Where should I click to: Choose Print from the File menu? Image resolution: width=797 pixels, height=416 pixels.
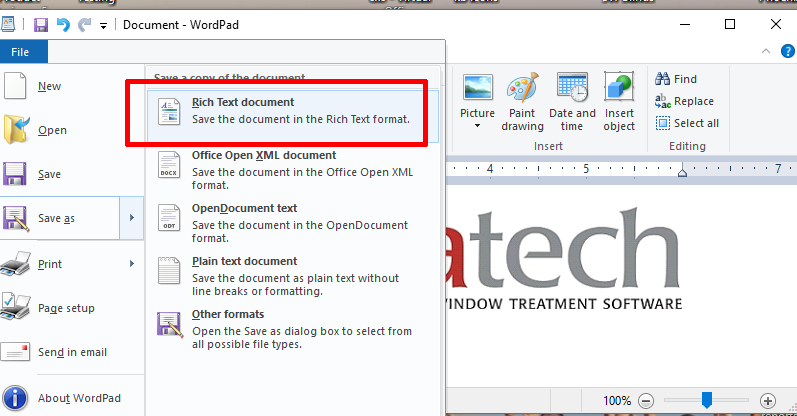60,264
